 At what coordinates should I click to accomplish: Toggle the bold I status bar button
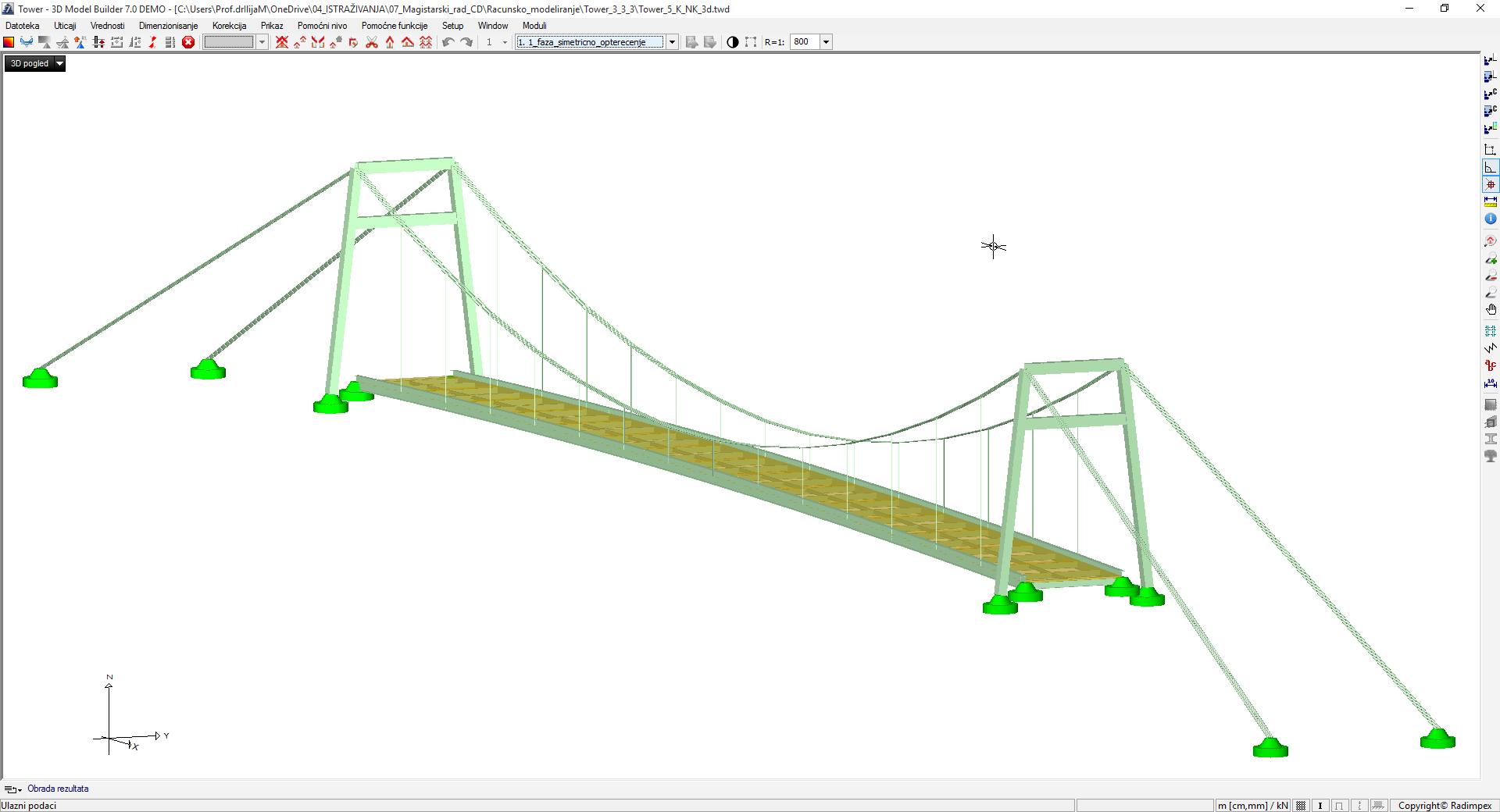point(1320,806)
